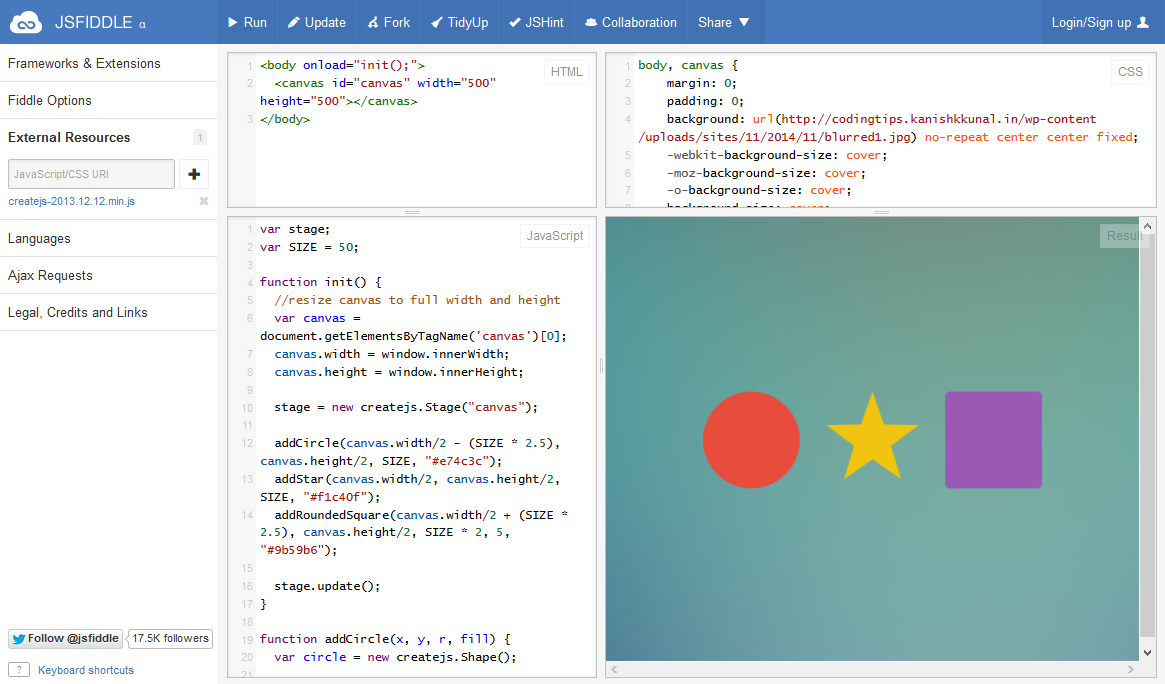Click result horizontal scrollbar left arrow

614,669
